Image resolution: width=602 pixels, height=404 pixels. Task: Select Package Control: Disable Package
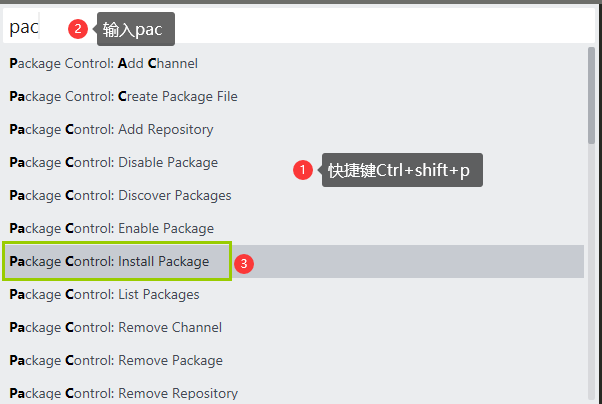coord(113,162)
